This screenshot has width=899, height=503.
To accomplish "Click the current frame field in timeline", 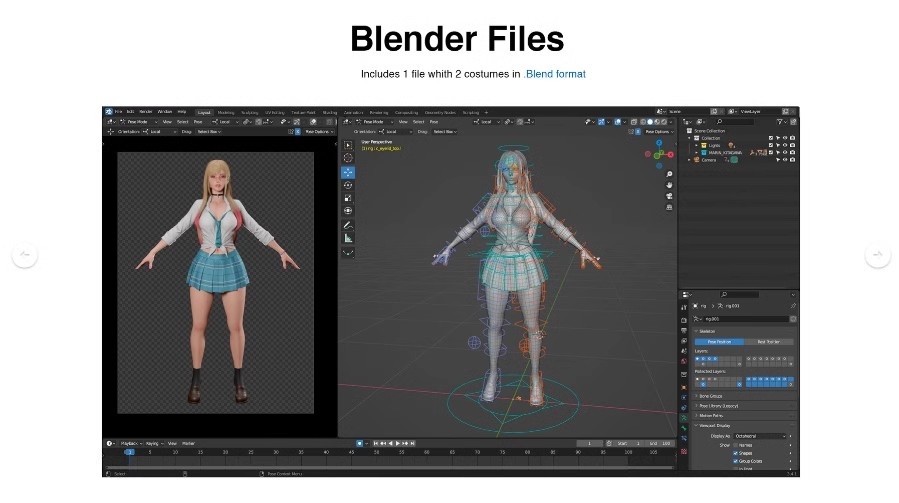I will pos(590,443).
